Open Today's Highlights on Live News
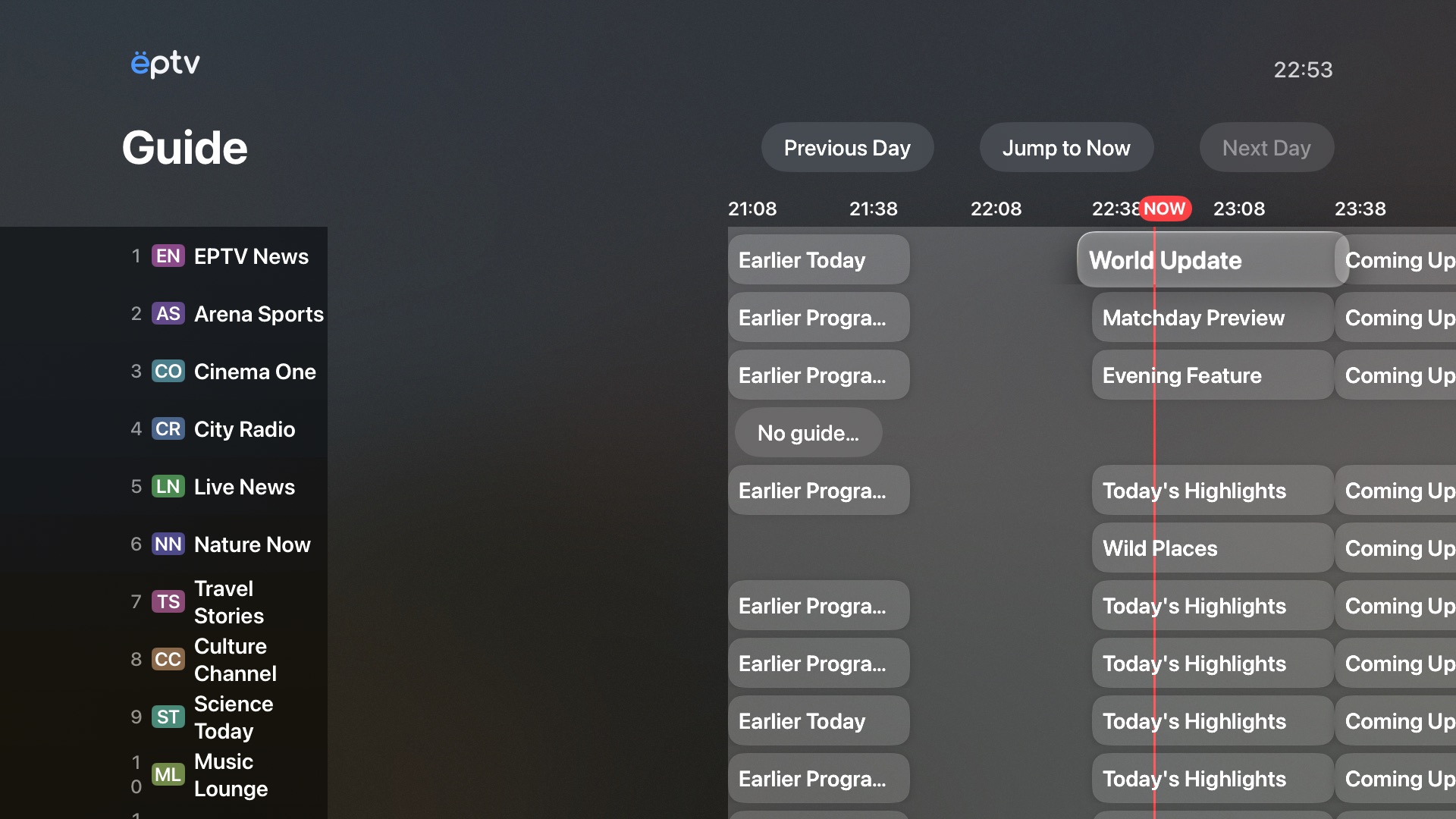Viewport: 1456px width, 819px height. (x=1213, y=491)
